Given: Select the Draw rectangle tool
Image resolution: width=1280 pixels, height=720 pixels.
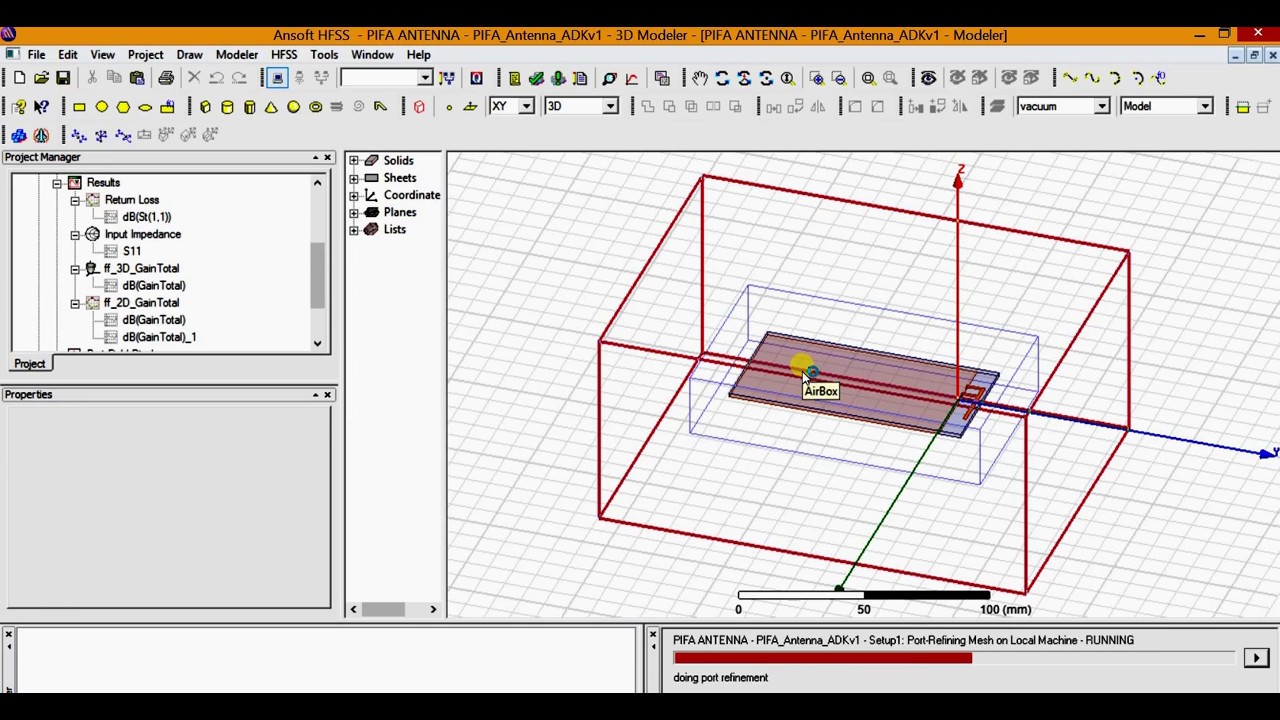Looking at the screenshot, I should pyautogui.click(x=79, y=107).
